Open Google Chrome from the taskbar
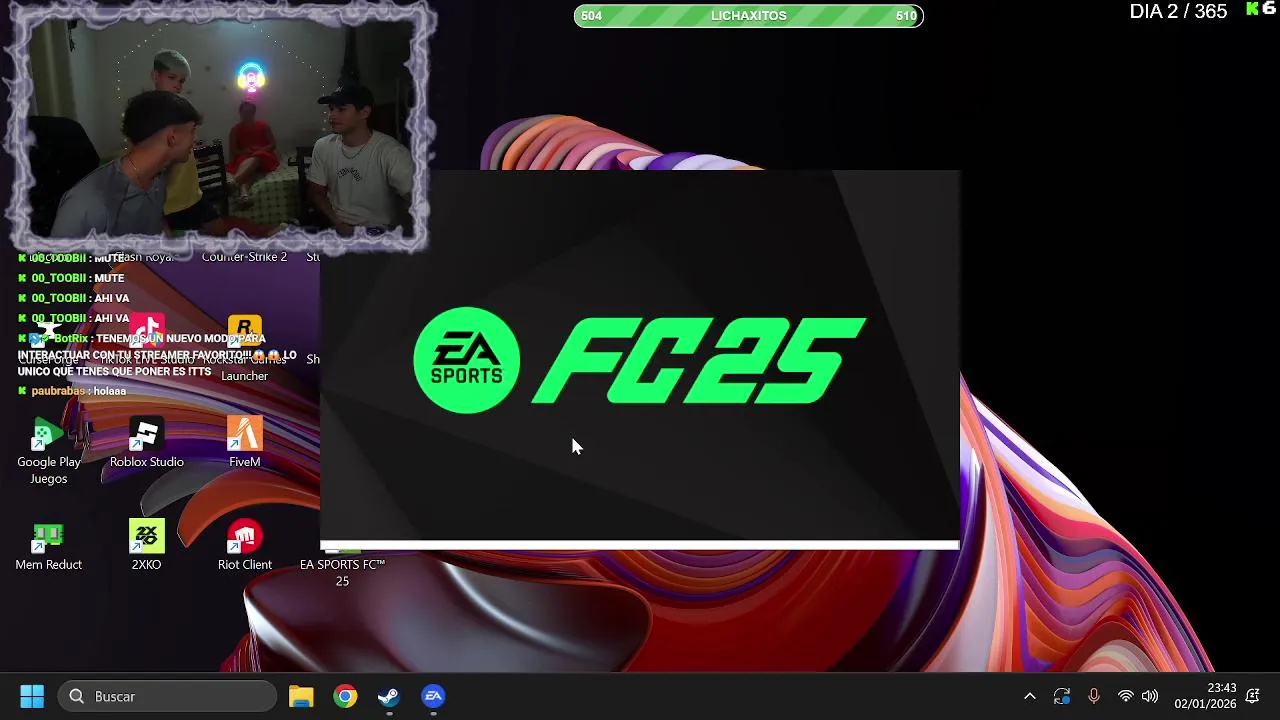Viewport: 1280px width, 720px height. coord(345,696)
